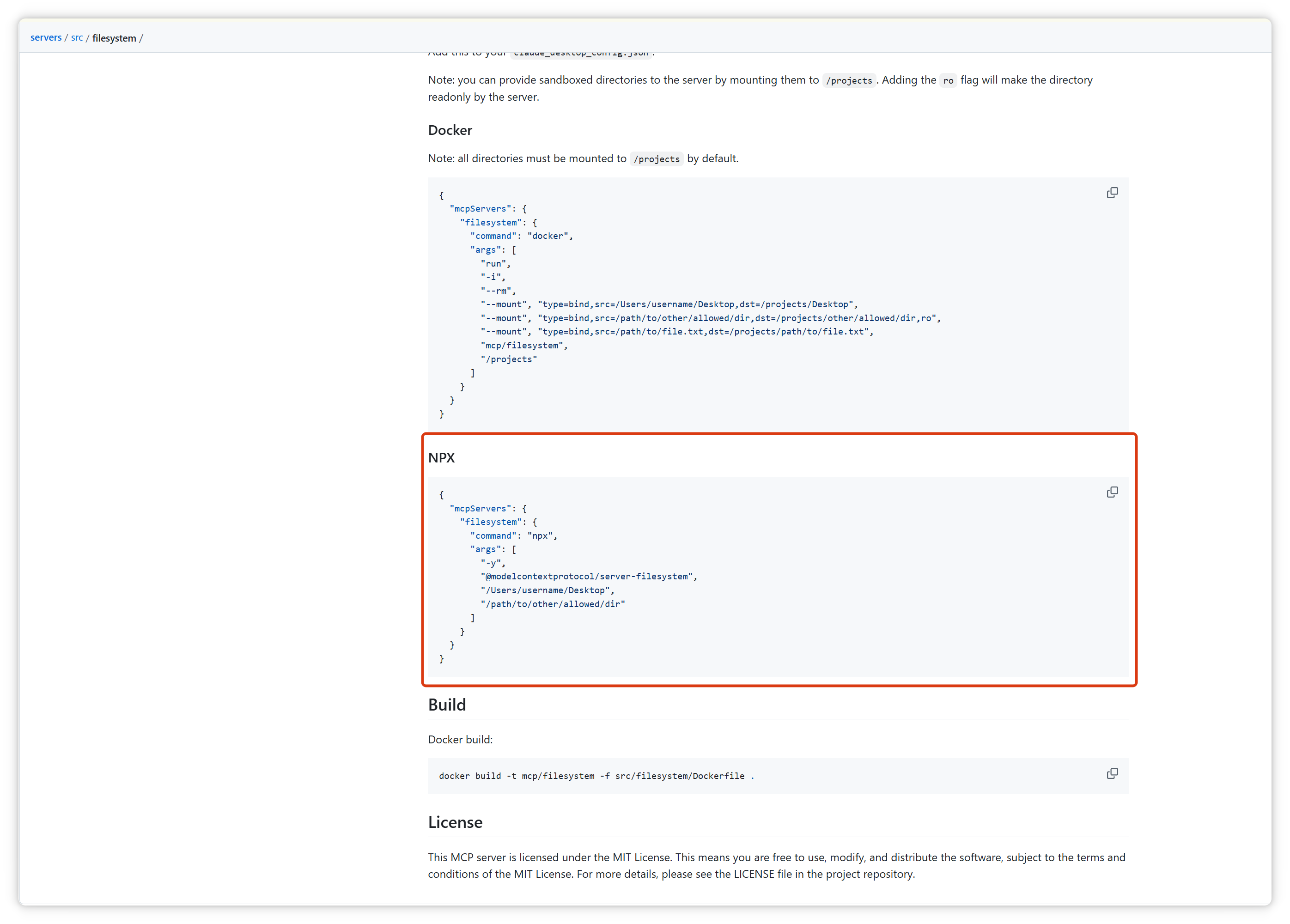
Task: Open the src breadcrumb link
Action: [77, 37]
